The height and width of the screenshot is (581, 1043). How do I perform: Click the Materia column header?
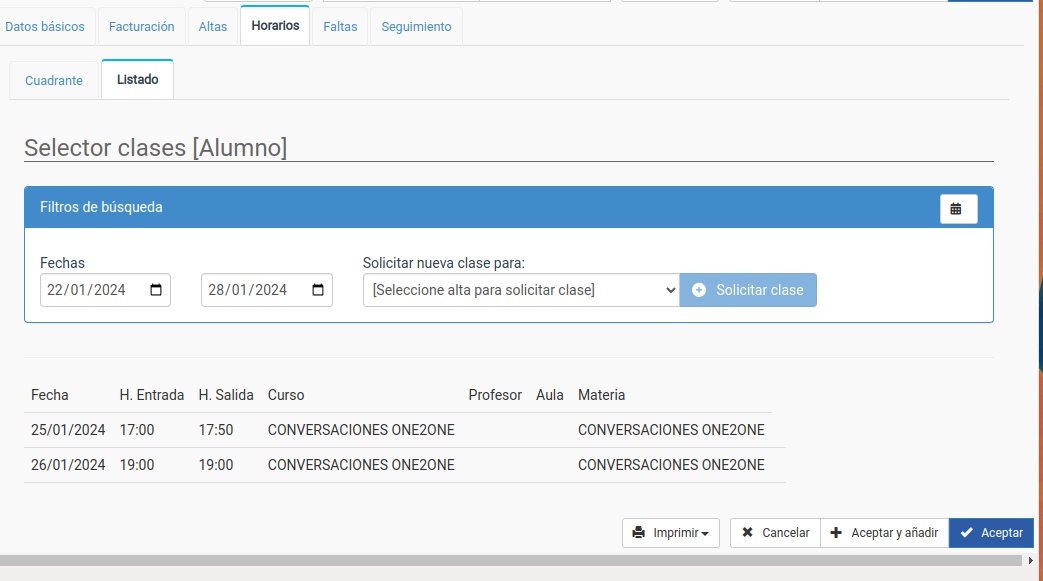pyautogui.click(x=601, y=395)
